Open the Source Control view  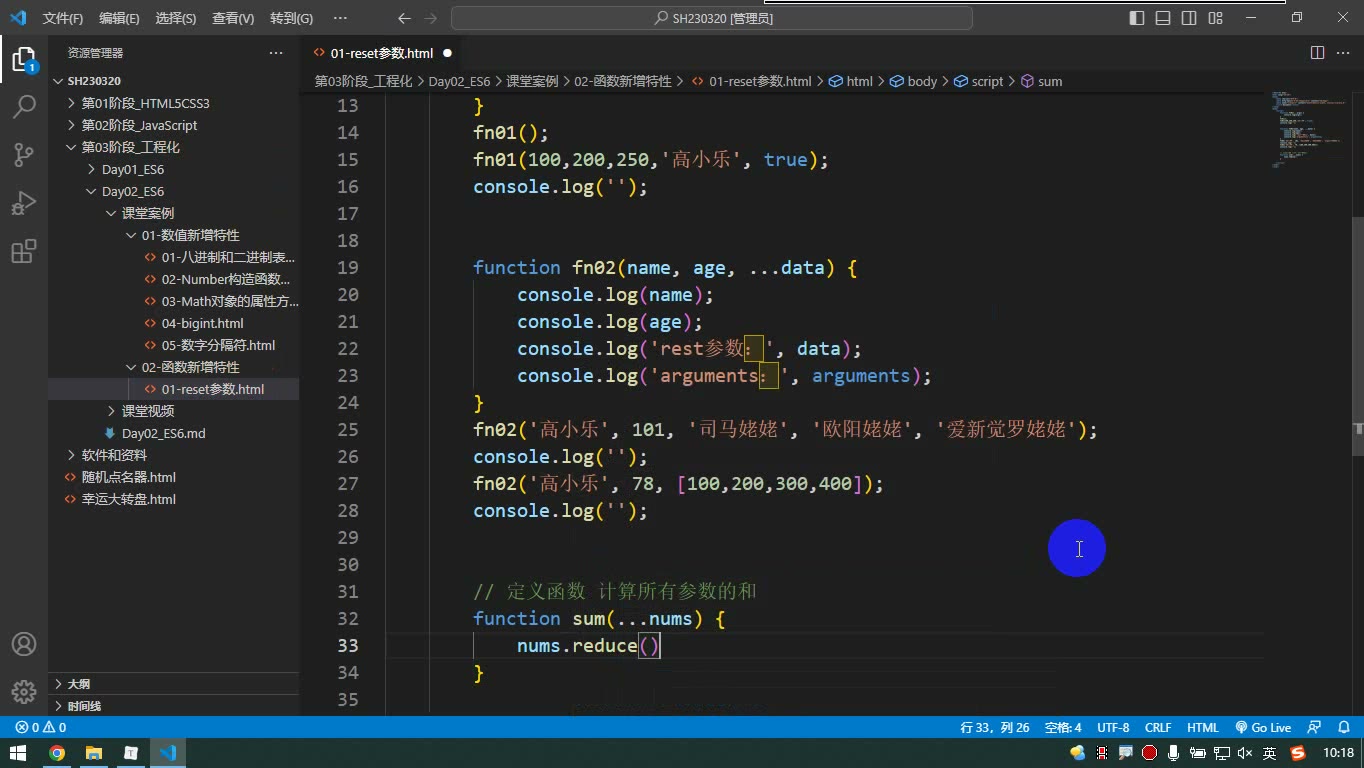[x=24, y=154]
